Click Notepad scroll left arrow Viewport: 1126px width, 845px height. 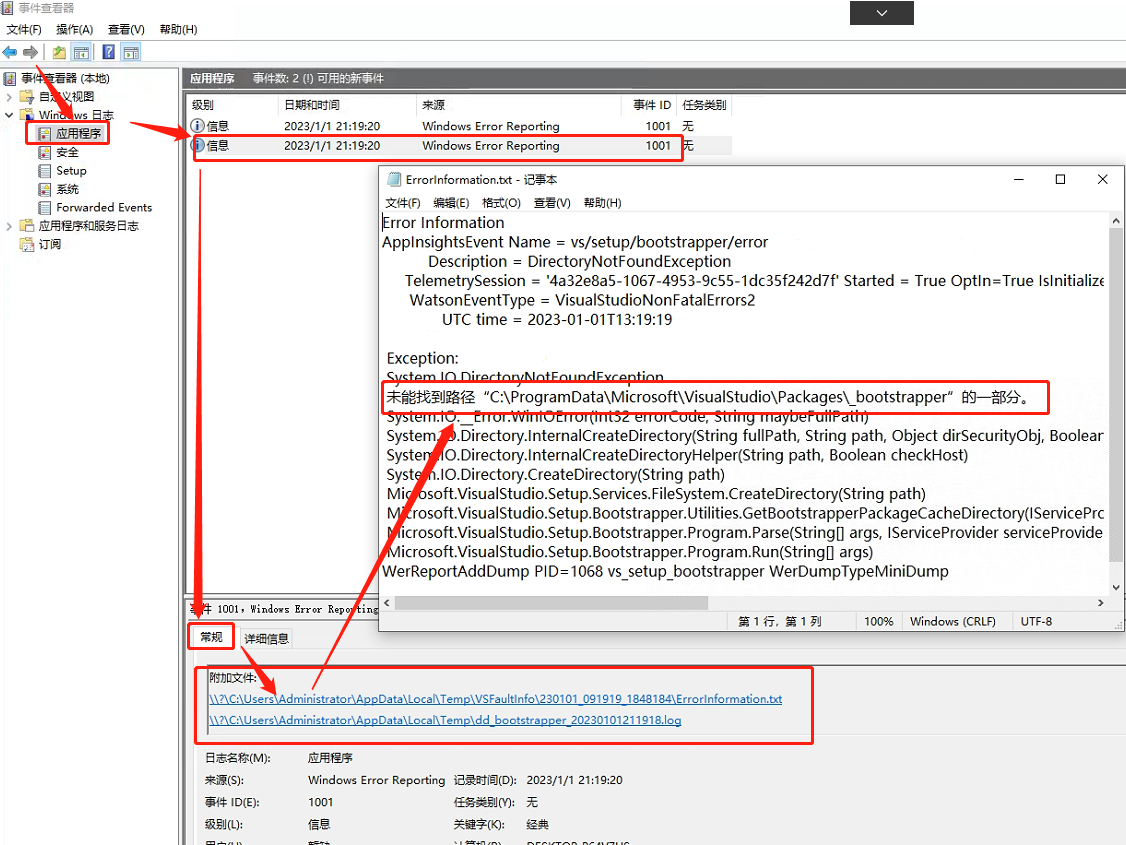(386, 603)
